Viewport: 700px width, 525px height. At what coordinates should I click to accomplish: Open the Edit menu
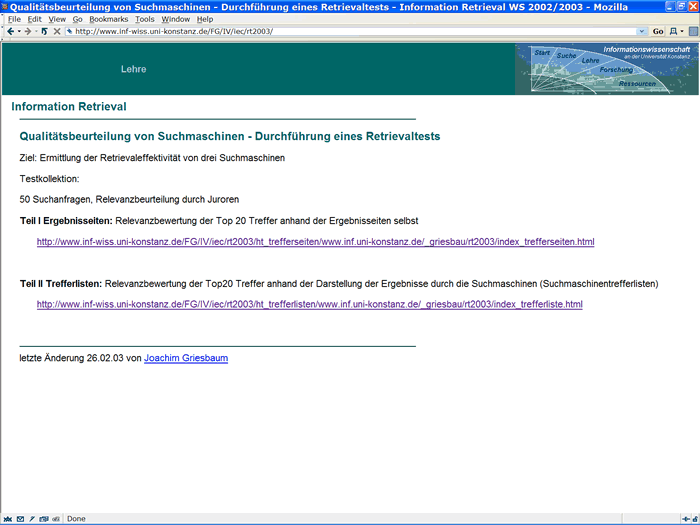point(34,19)
